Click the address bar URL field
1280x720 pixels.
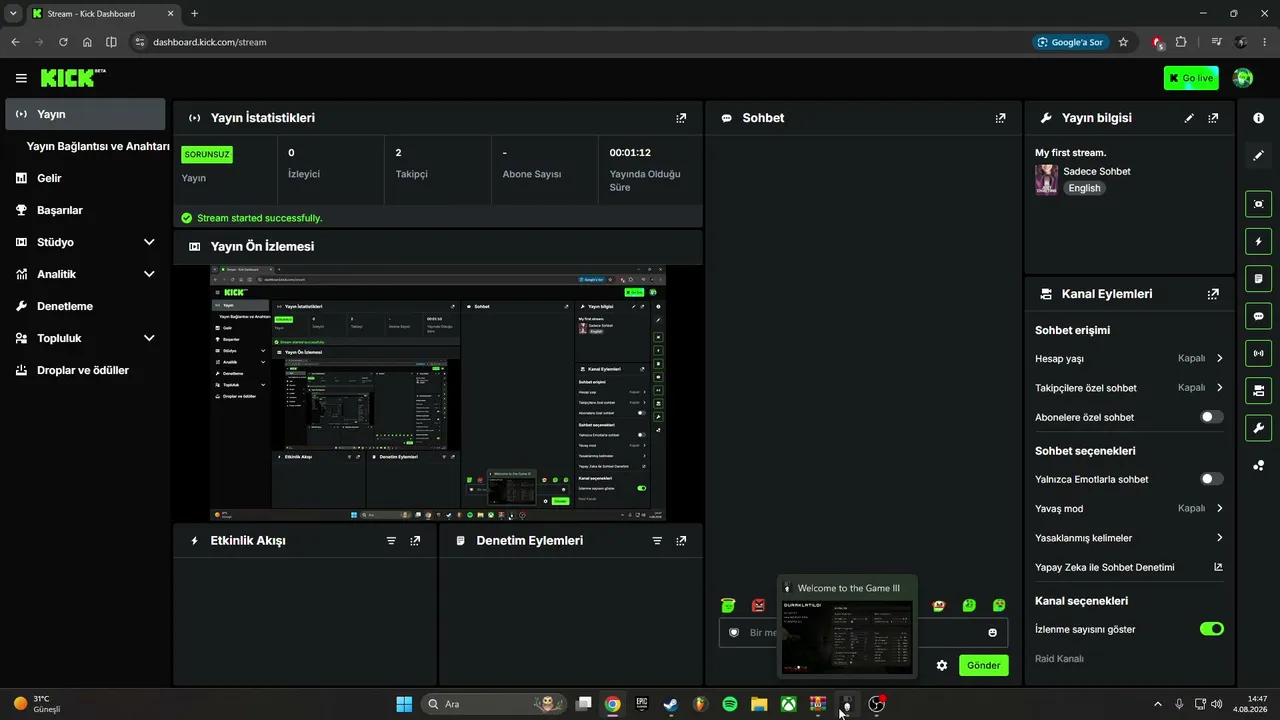point(580,42)
